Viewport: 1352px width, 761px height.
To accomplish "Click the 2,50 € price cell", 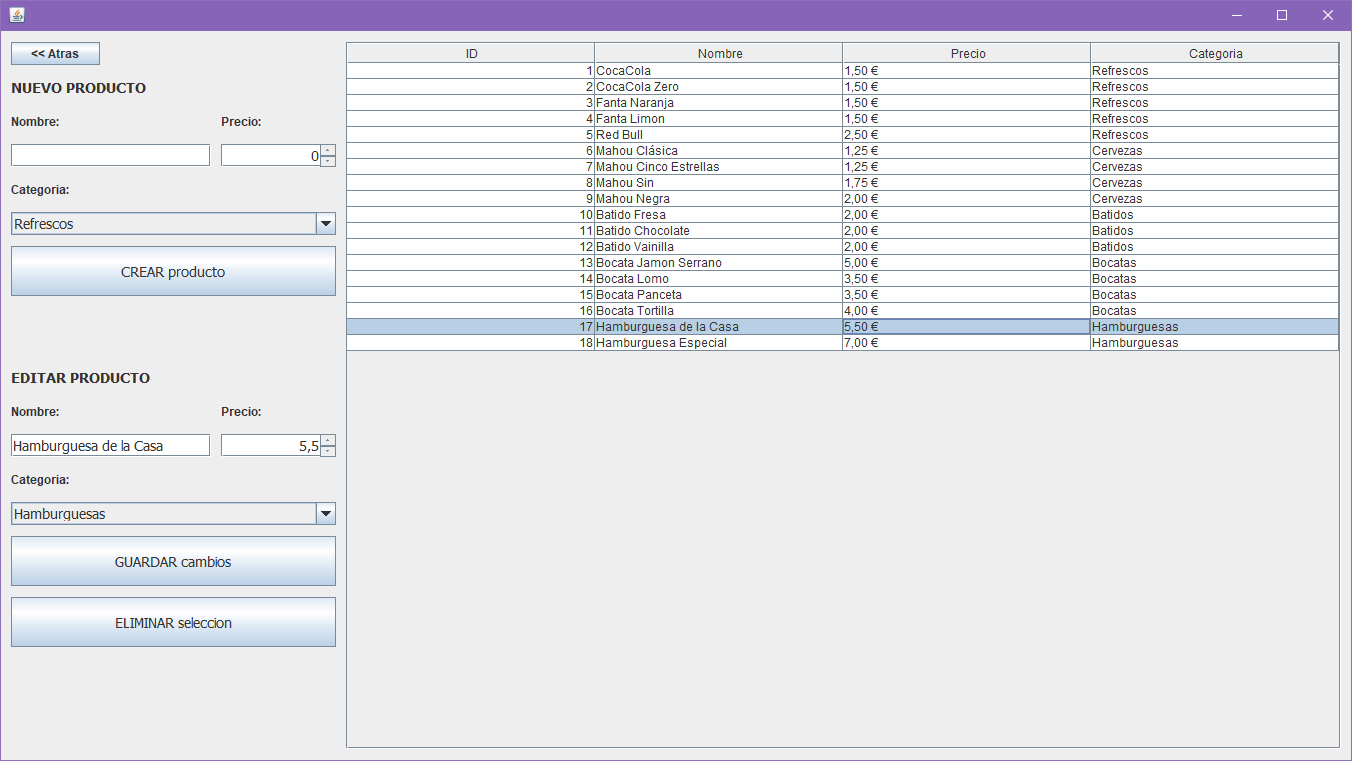I will tap(967, 135).
